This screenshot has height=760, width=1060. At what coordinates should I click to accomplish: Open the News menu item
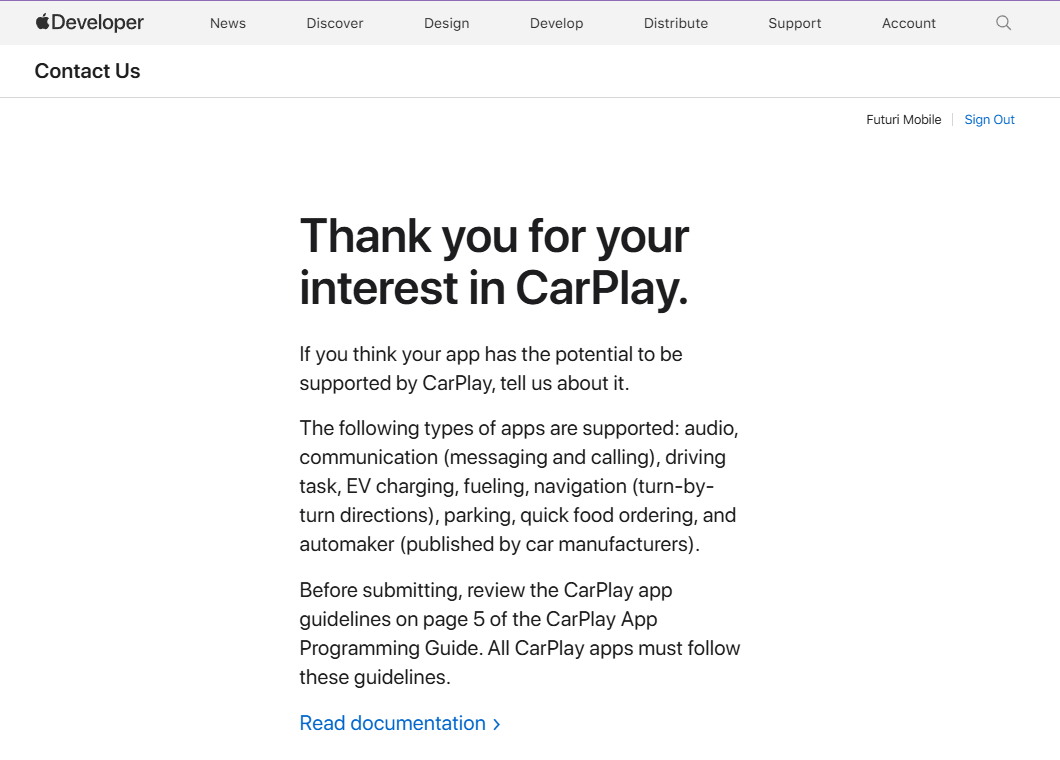point(227,23)
